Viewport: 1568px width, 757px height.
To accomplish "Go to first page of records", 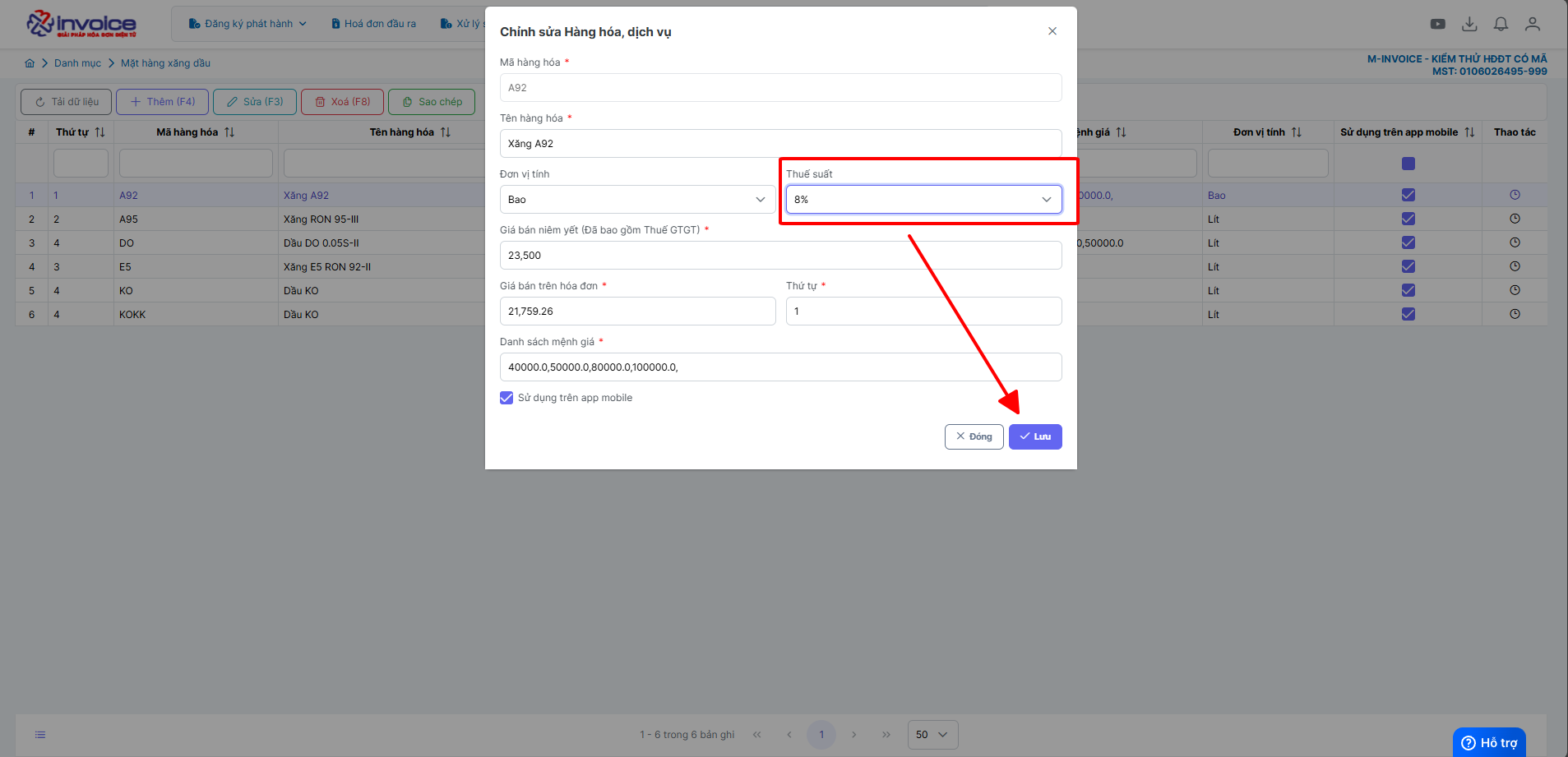I will pyautogui.click(x=757, y=735).
